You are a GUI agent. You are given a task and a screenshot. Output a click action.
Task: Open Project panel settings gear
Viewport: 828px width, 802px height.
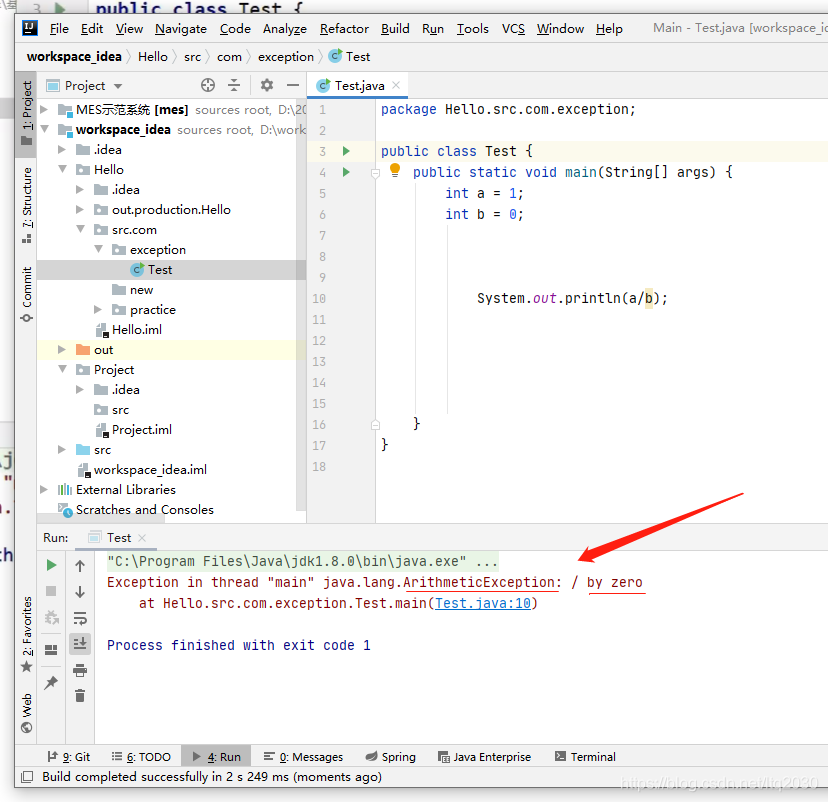click(267, 85)
